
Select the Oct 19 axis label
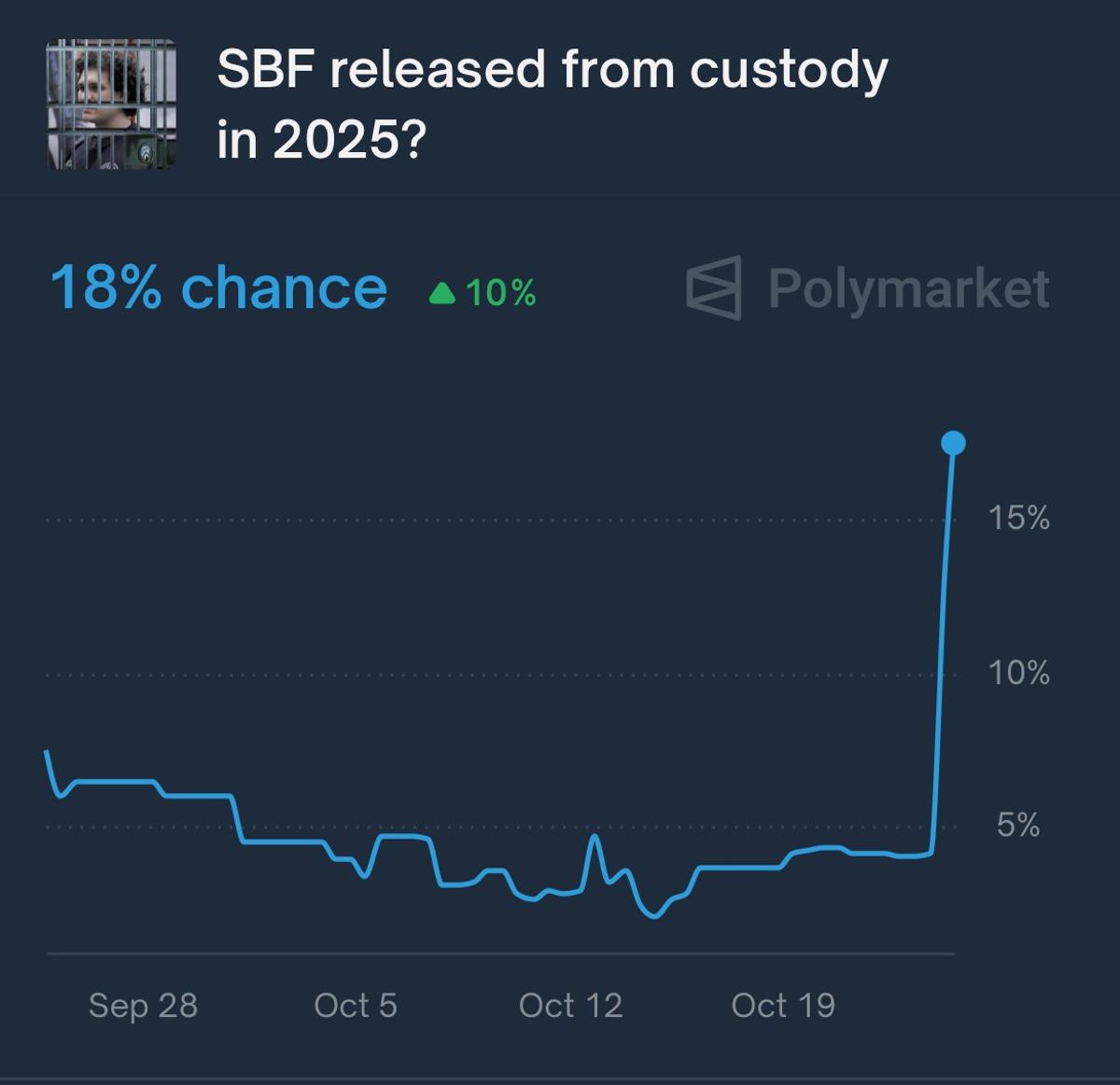tap(784, 1007)
